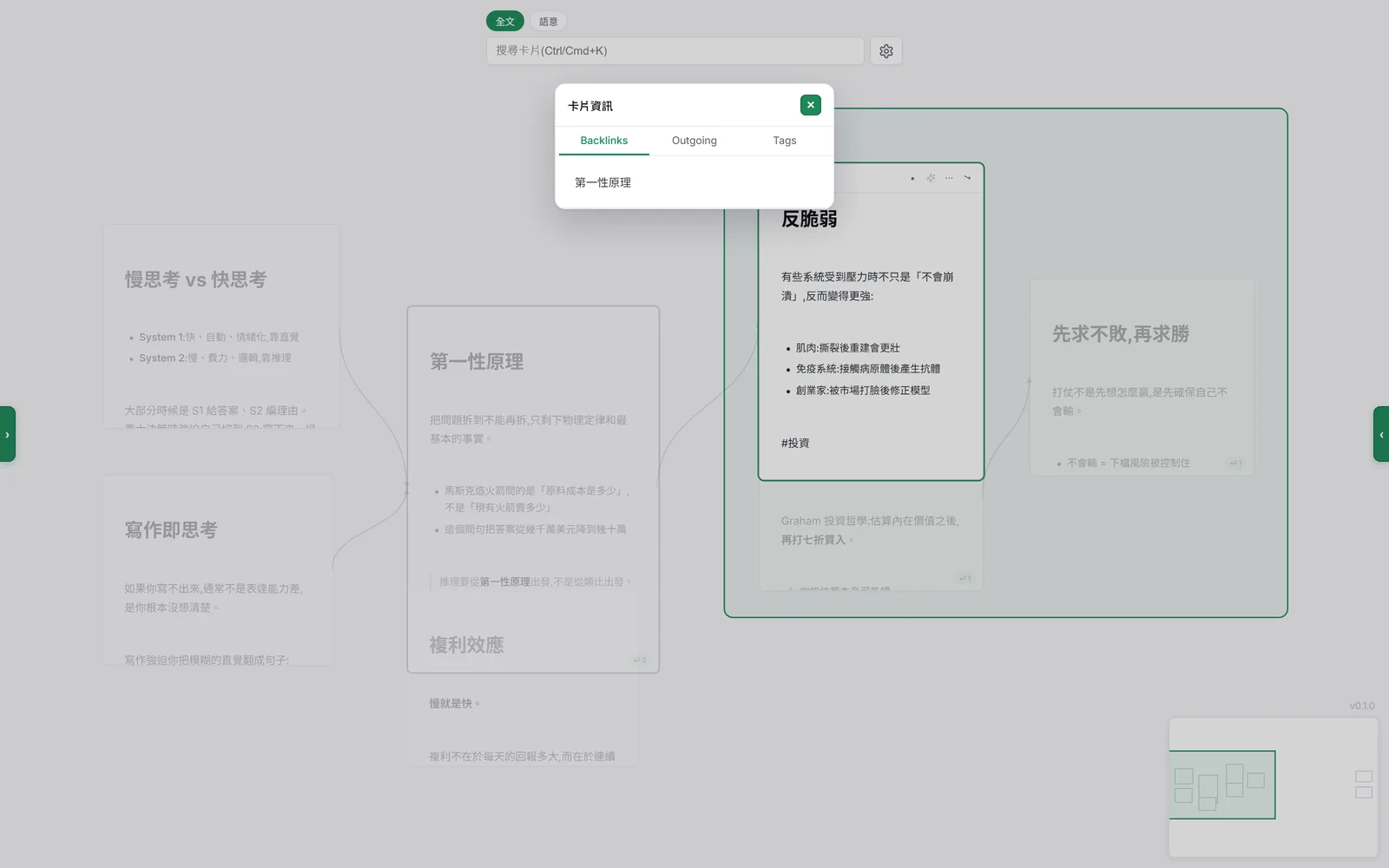Click the Graham 投資哲學 card text
The width and height of the screenshot is (1389, 868).
(870, 530)
